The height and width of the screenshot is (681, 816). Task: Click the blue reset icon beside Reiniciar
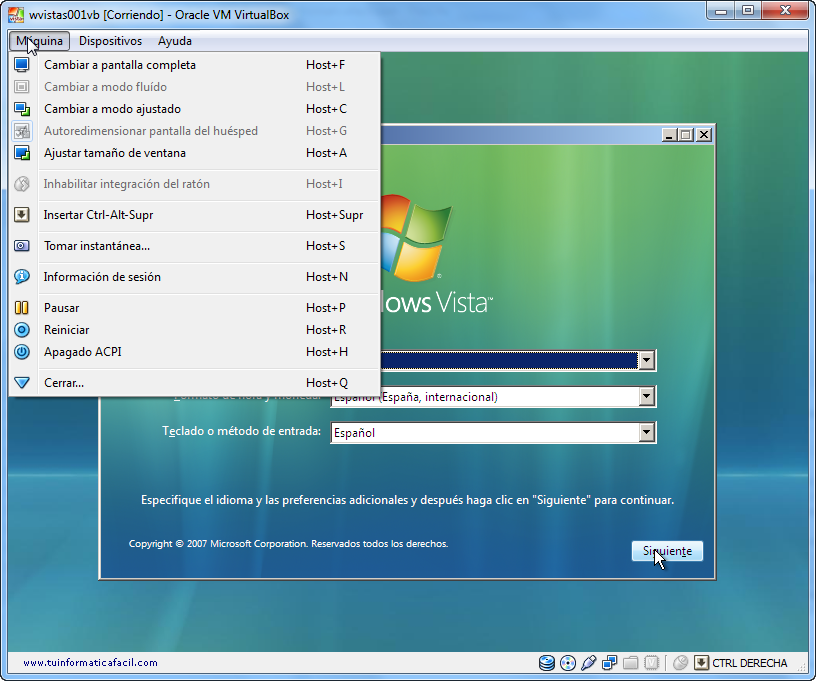coord(21,330)
